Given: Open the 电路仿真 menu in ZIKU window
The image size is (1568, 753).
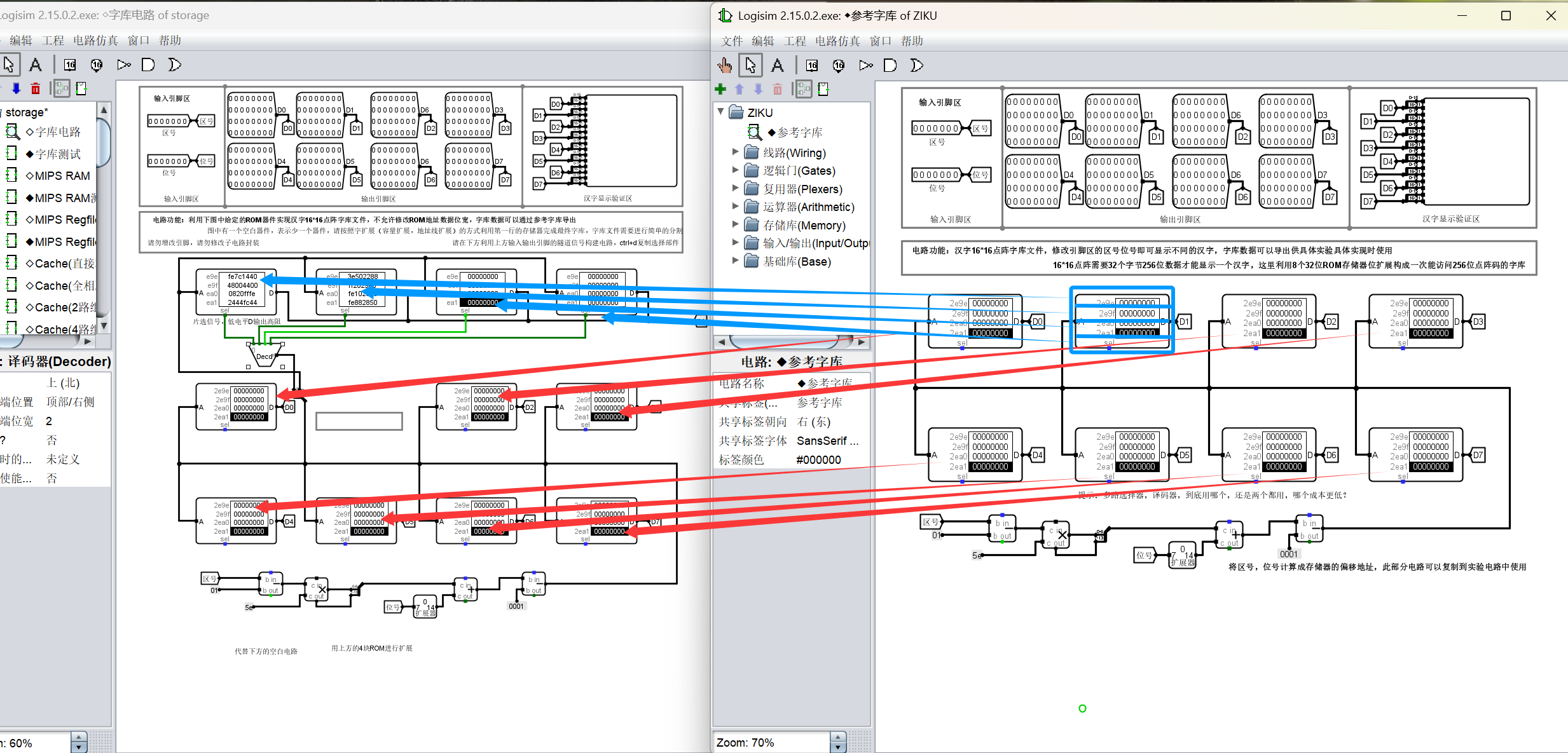Looking at the screenshot, I should point(837,41).
